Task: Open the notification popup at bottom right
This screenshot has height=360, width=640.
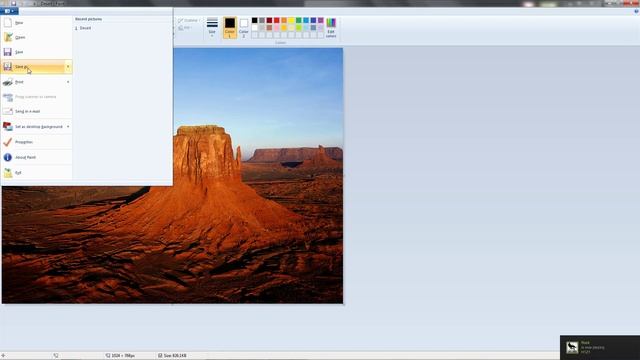Action: [600, 347]
